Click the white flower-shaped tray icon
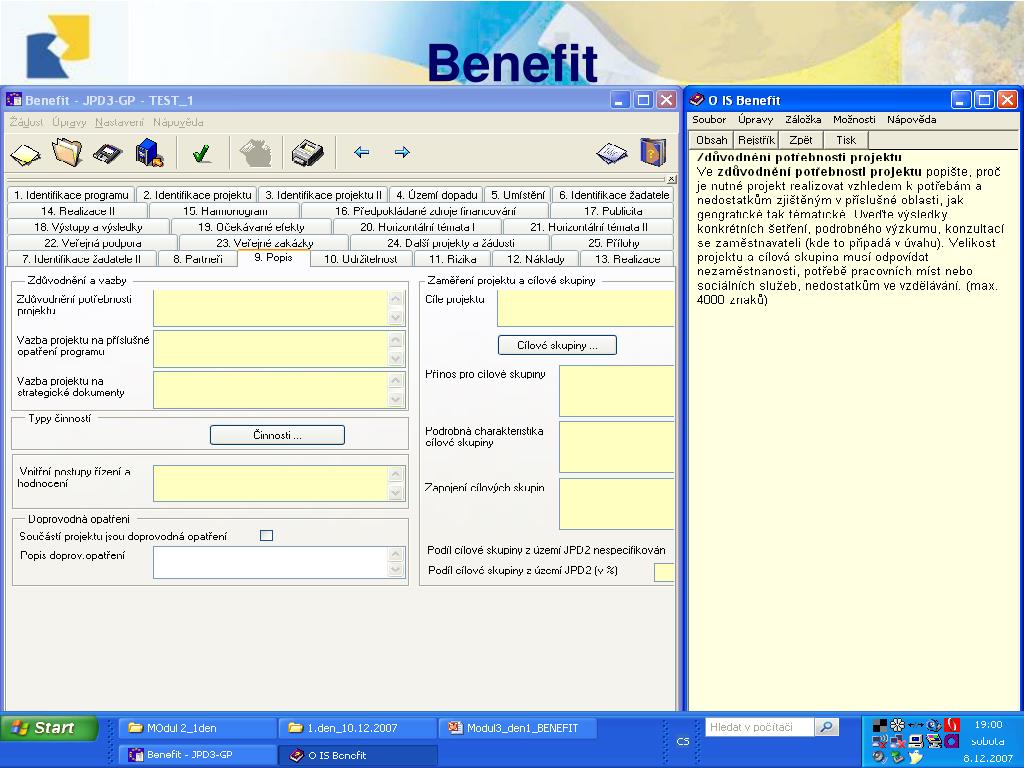 897,725
